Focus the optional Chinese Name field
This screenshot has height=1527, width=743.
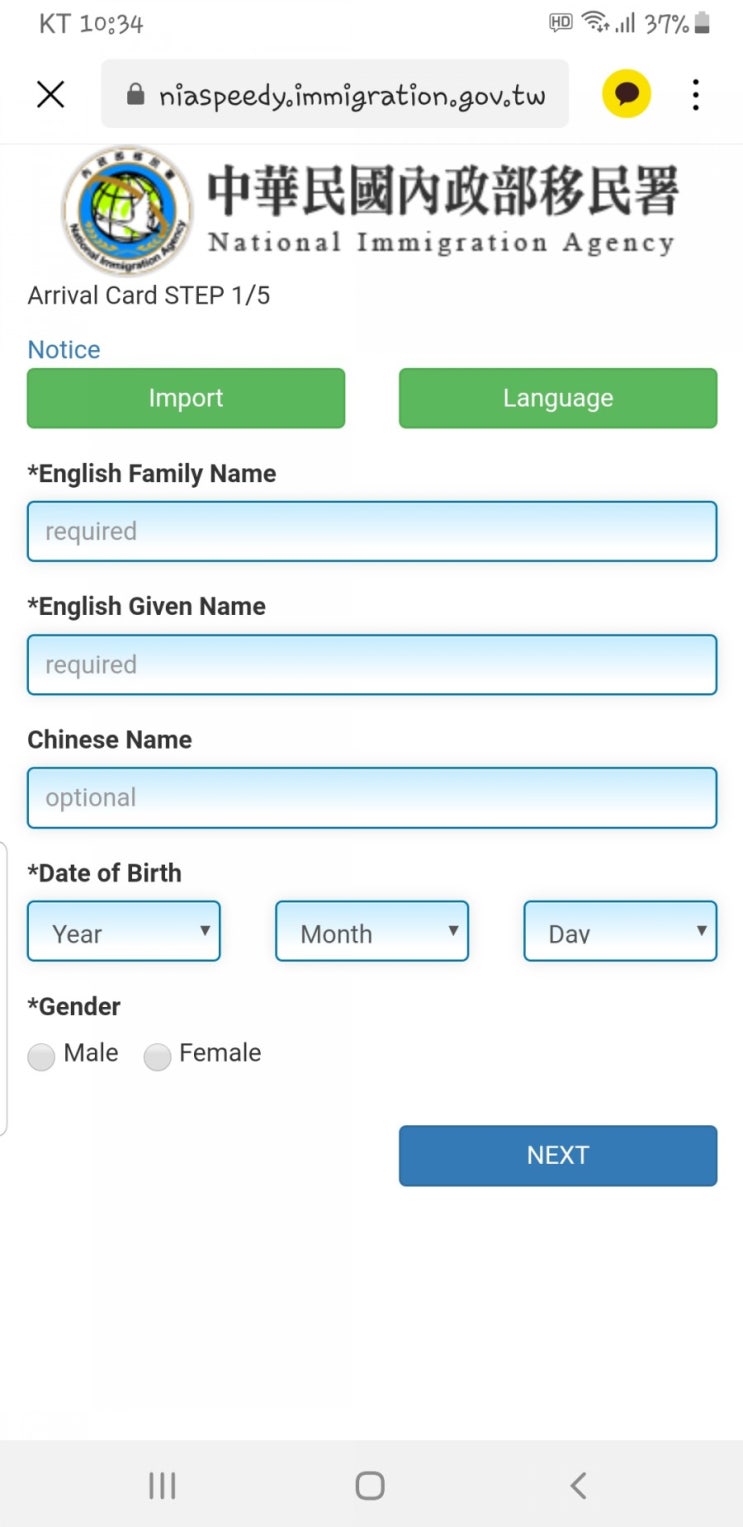372,797
